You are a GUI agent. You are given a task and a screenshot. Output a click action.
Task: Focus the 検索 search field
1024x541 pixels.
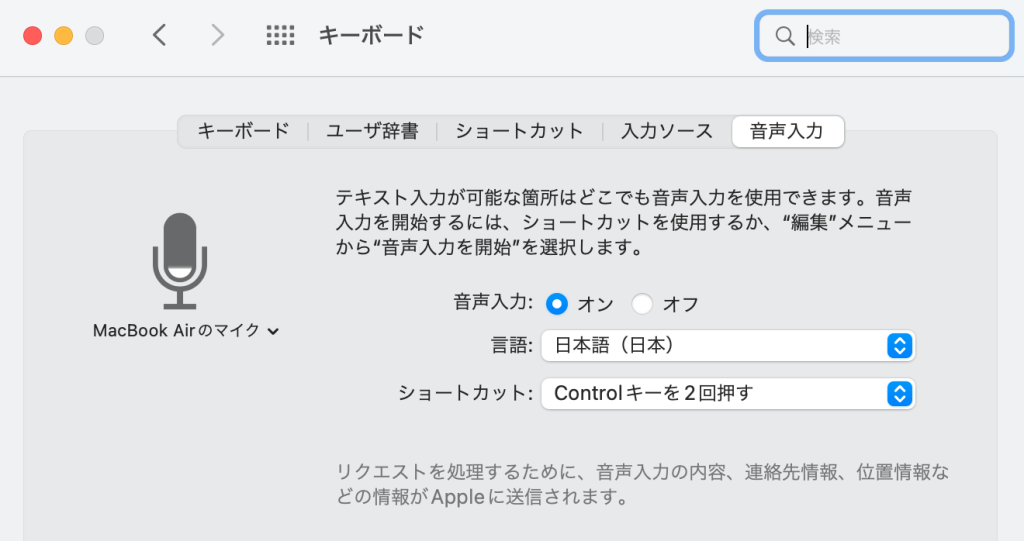click(x=900, y=36)
